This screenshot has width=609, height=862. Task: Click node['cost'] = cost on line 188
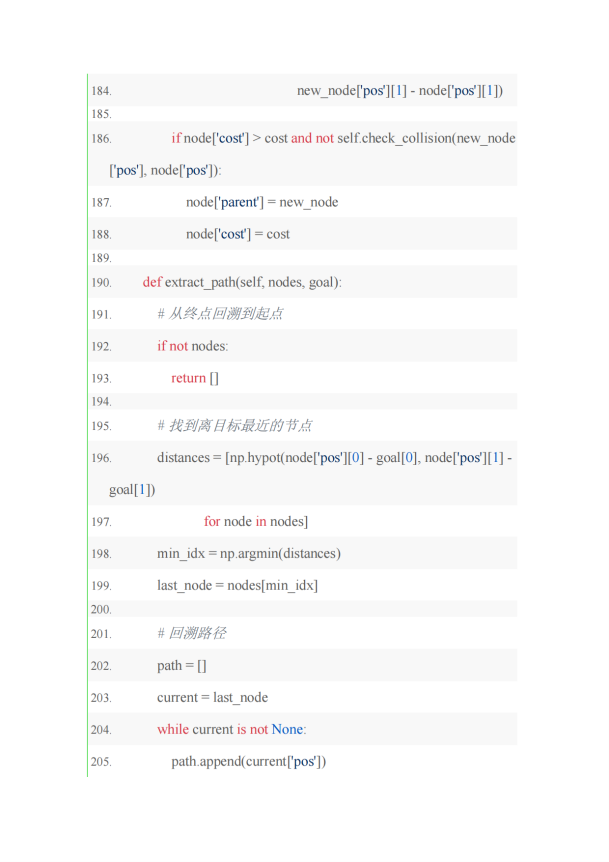click(x=237, y=234)
